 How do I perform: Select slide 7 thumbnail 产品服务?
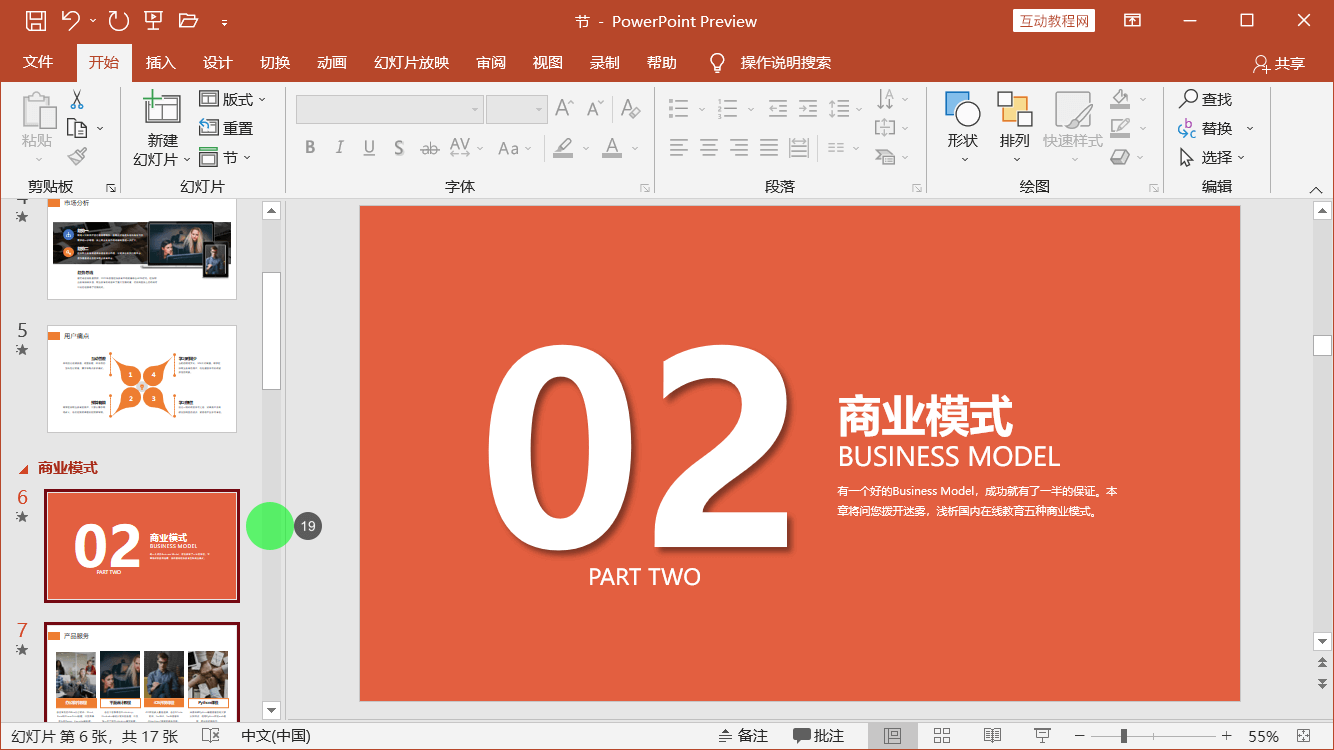pyautogui.click(x=142, y=672)
